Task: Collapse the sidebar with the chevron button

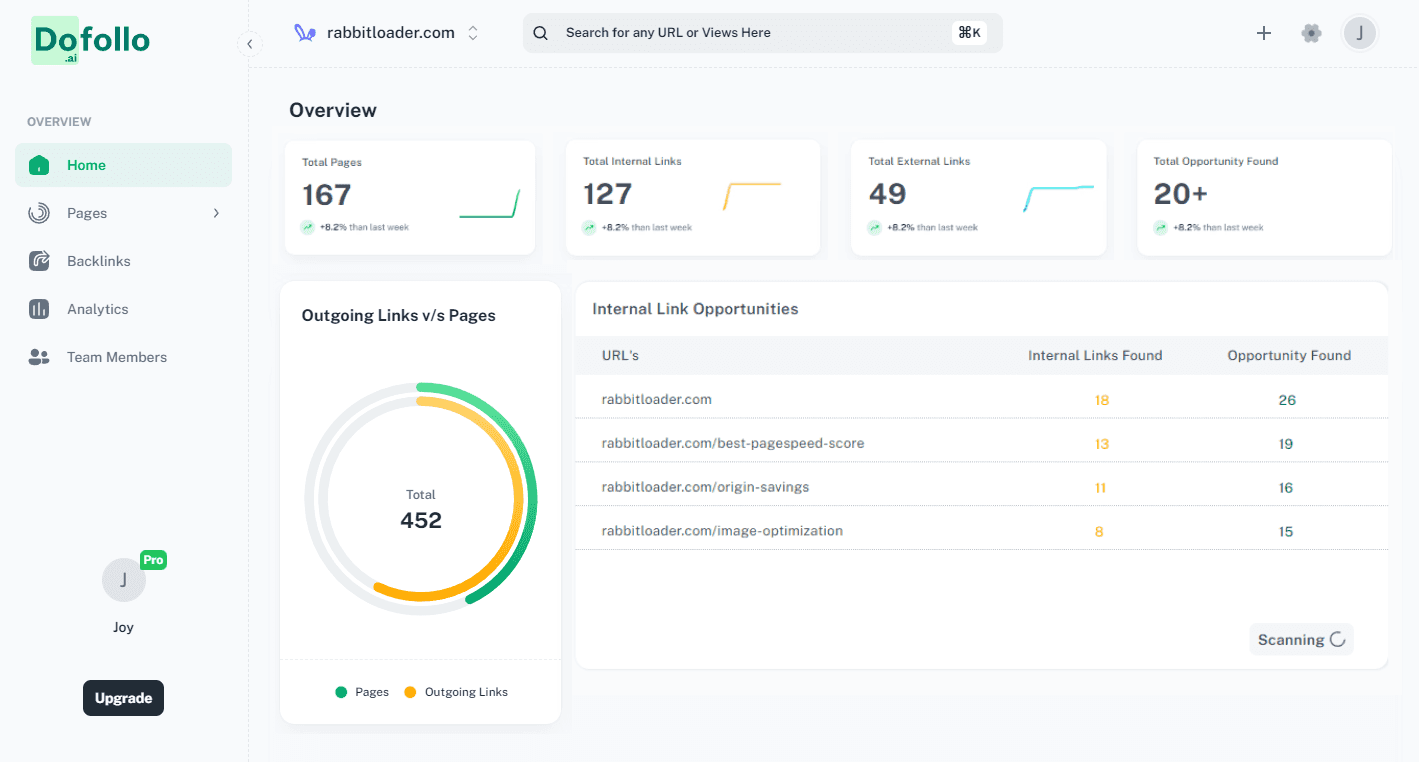Action: (x=249, y=44)
